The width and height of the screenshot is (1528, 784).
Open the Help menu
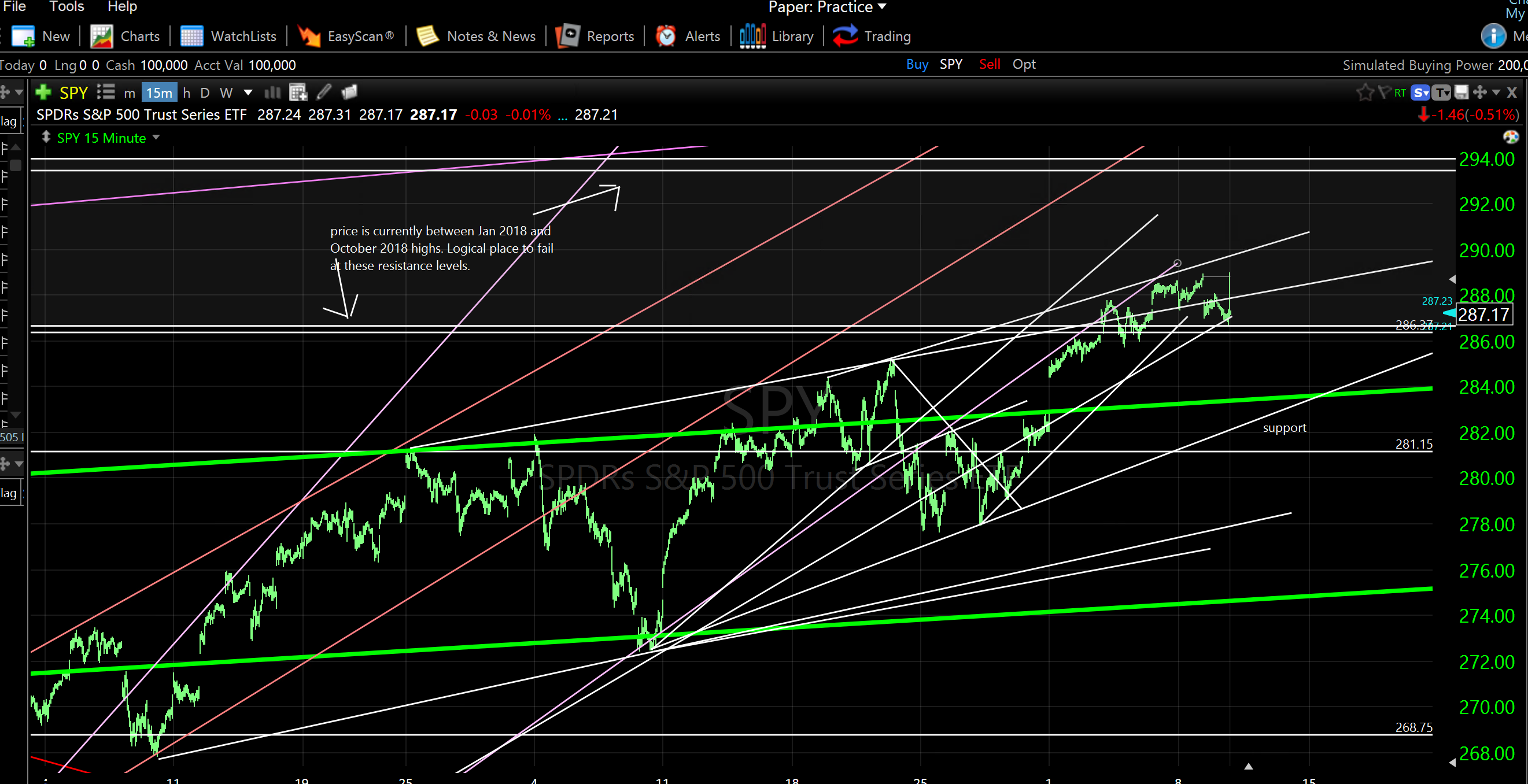(121, 6)
